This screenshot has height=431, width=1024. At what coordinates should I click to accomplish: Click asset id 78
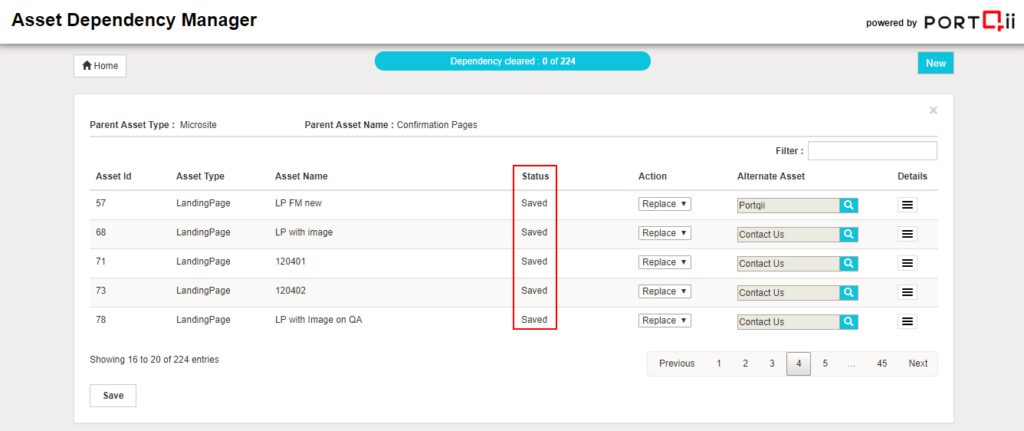click(101, 320)
